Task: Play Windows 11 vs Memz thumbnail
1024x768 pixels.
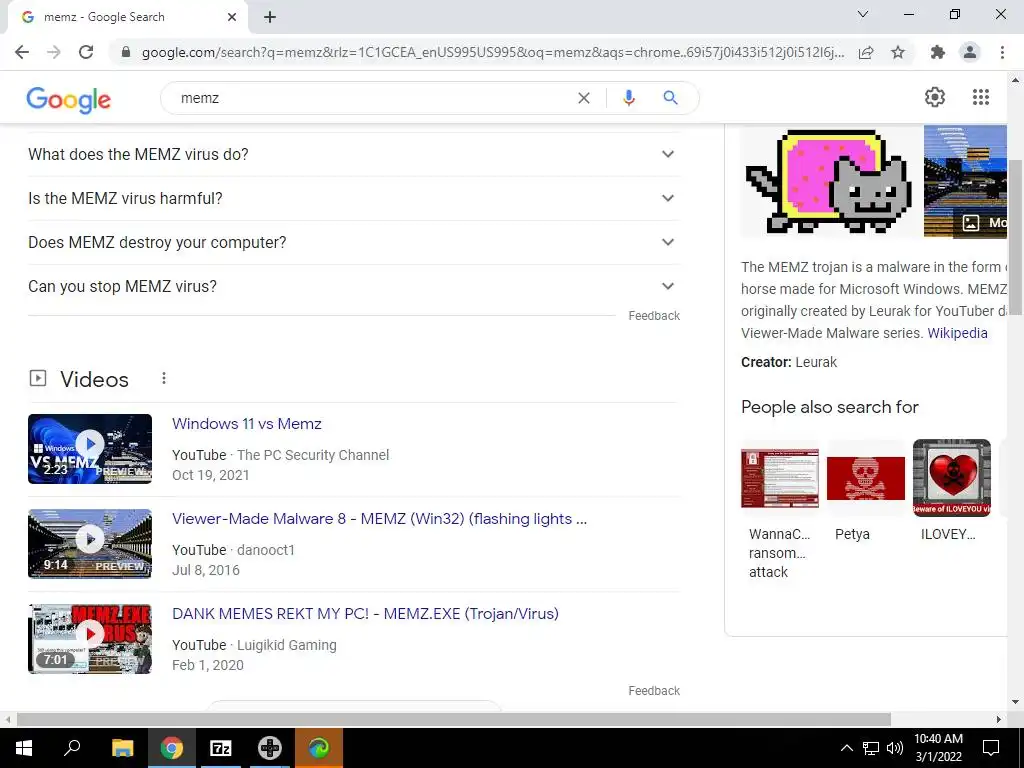Action: click(x=90, y=449)
